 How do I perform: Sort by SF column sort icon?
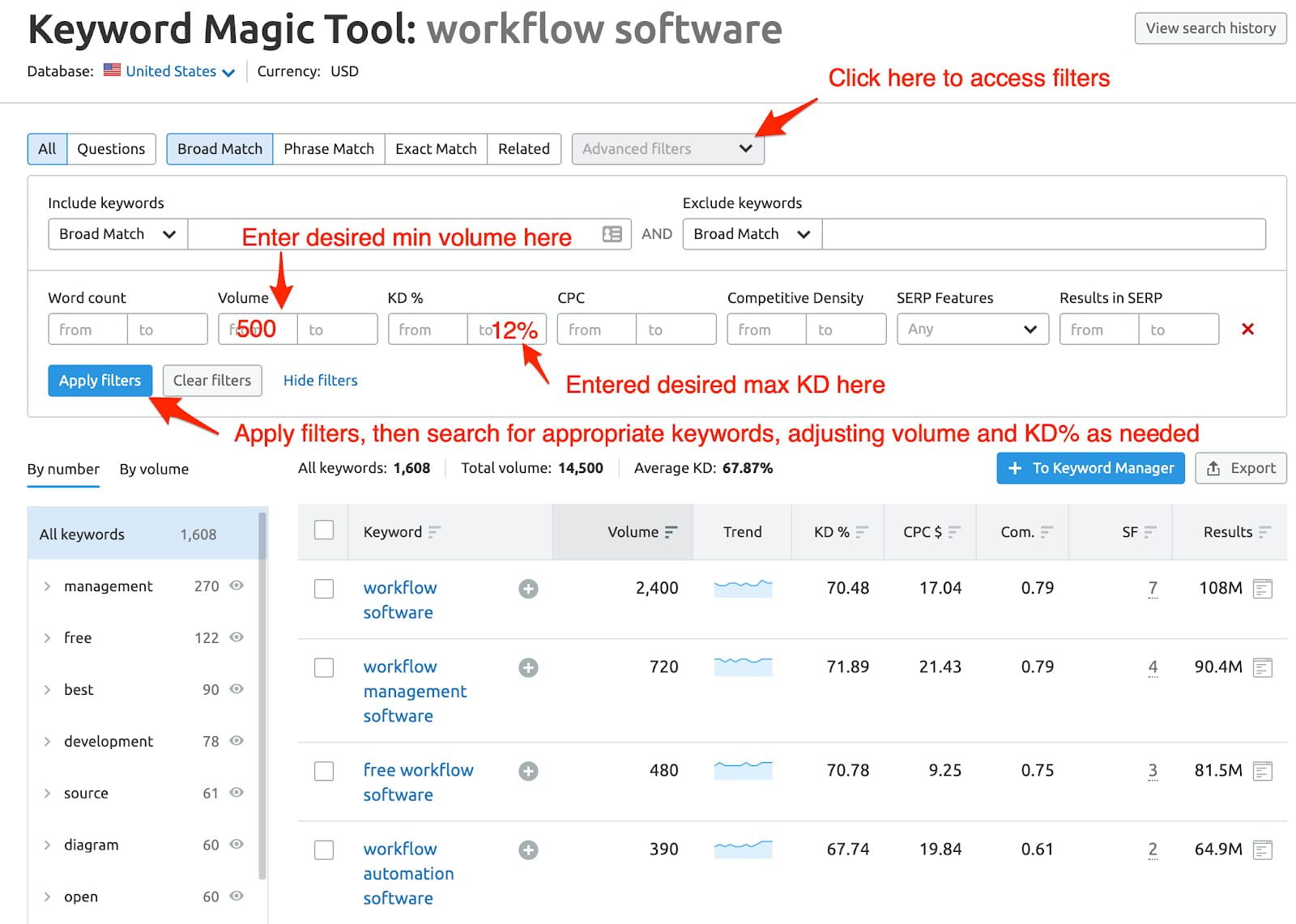click(x=1150, y=532)
